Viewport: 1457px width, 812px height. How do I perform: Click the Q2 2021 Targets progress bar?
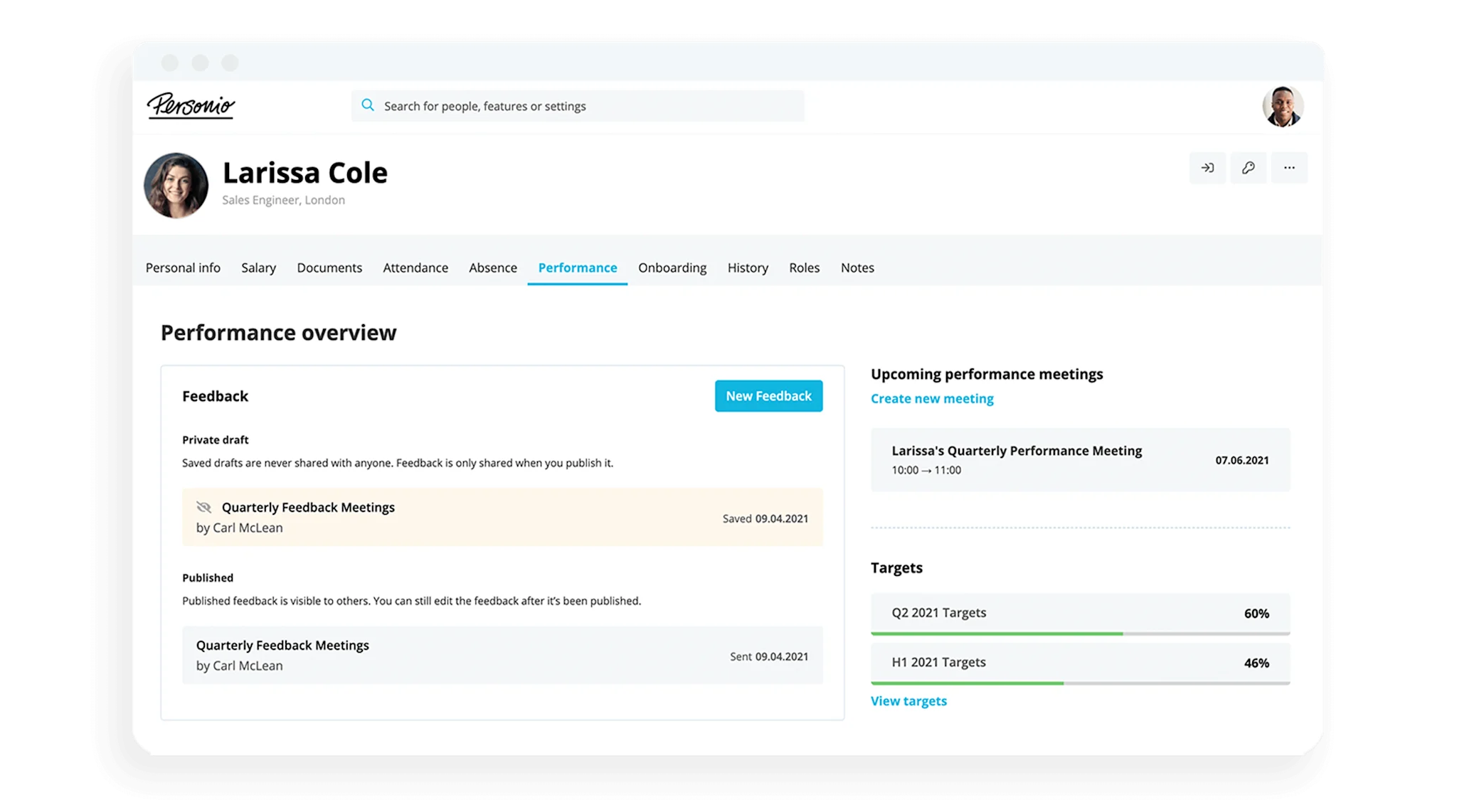(x=1080, y=633)
